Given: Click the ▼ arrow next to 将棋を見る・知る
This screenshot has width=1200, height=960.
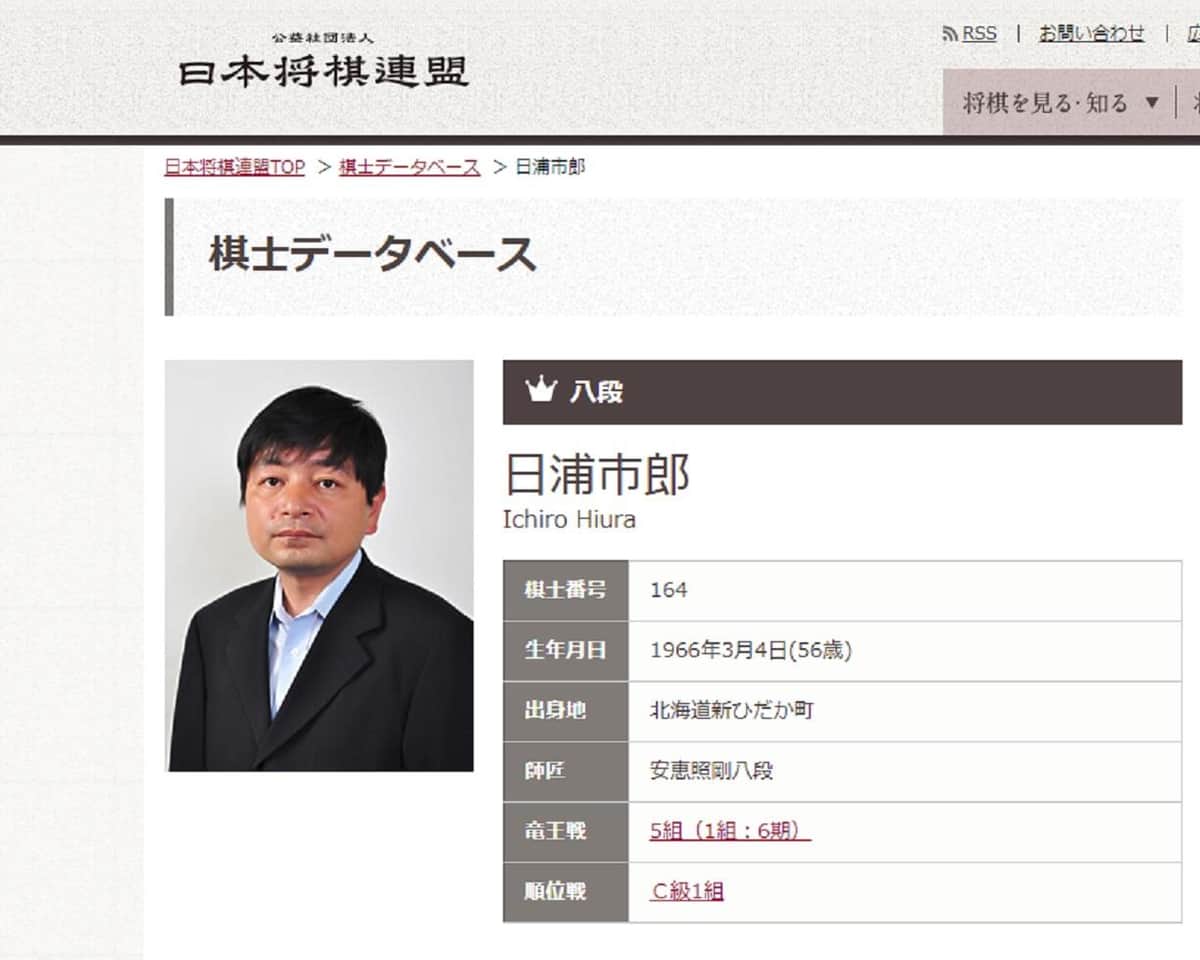Looking at the screenshot, I should pyautogui.click(x=1153, y=102).
